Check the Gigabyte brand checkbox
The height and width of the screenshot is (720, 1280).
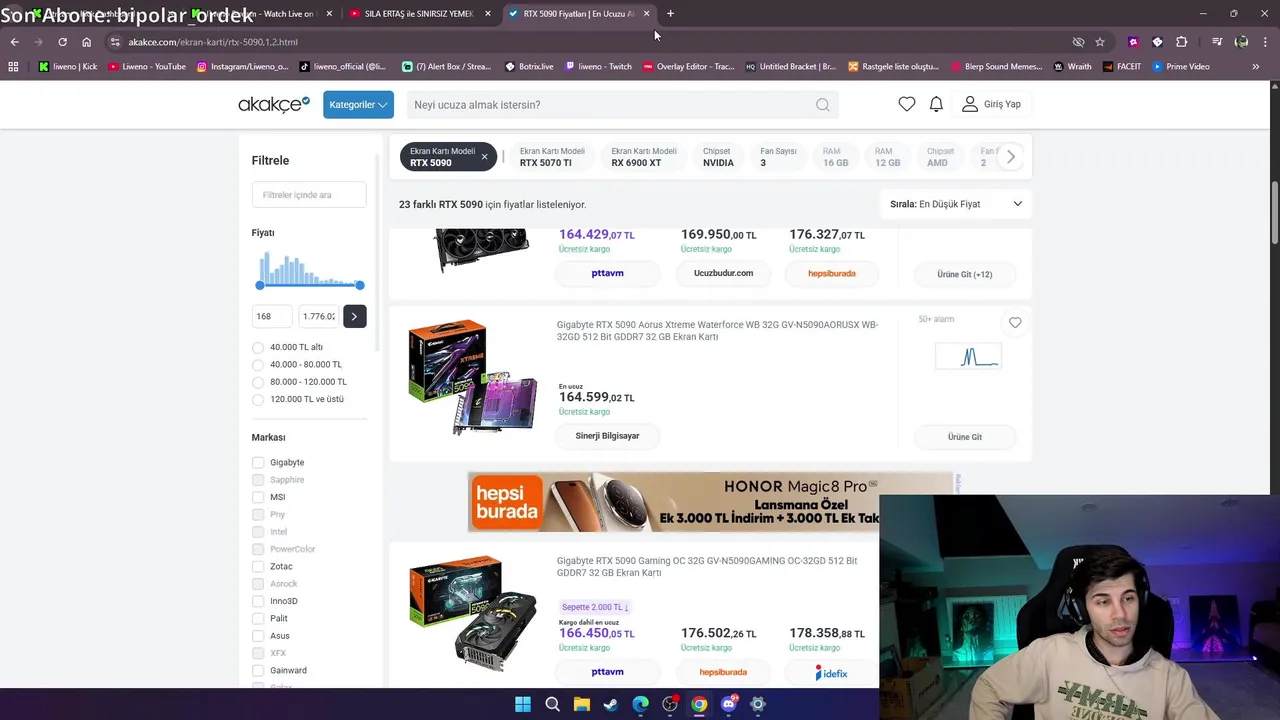pos(258,463)
